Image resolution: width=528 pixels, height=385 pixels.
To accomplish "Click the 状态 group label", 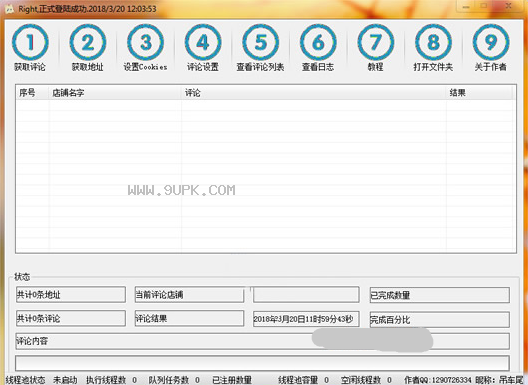I will point(22,277).
